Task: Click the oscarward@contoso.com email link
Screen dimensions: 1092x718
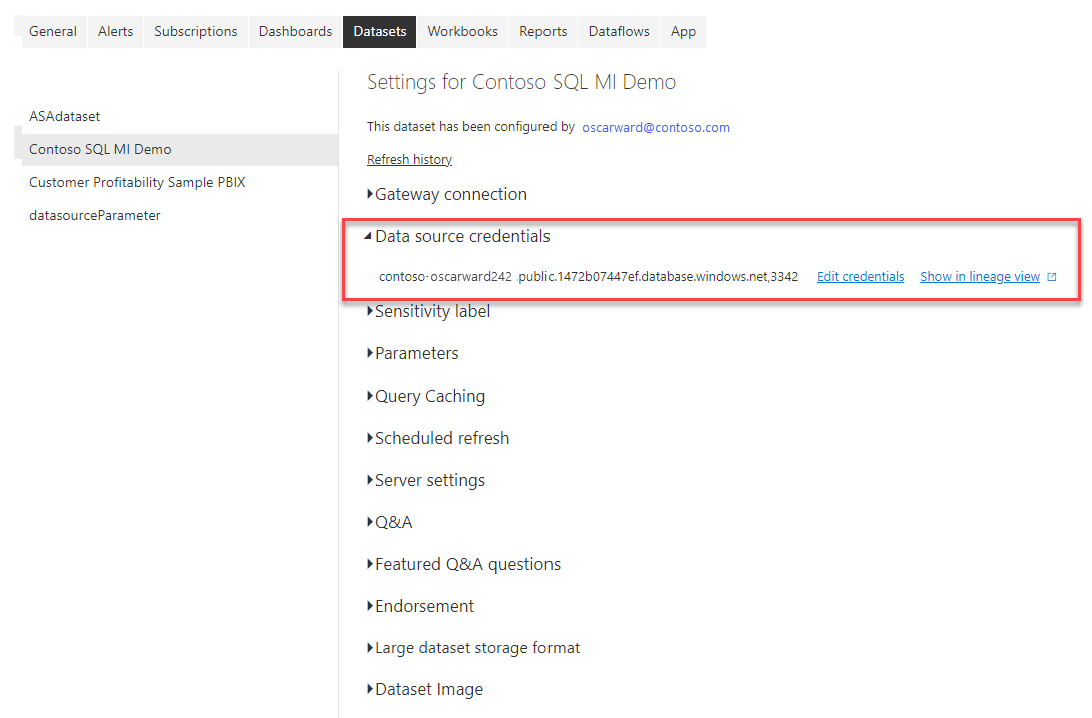Action: [x=656, y=127]
